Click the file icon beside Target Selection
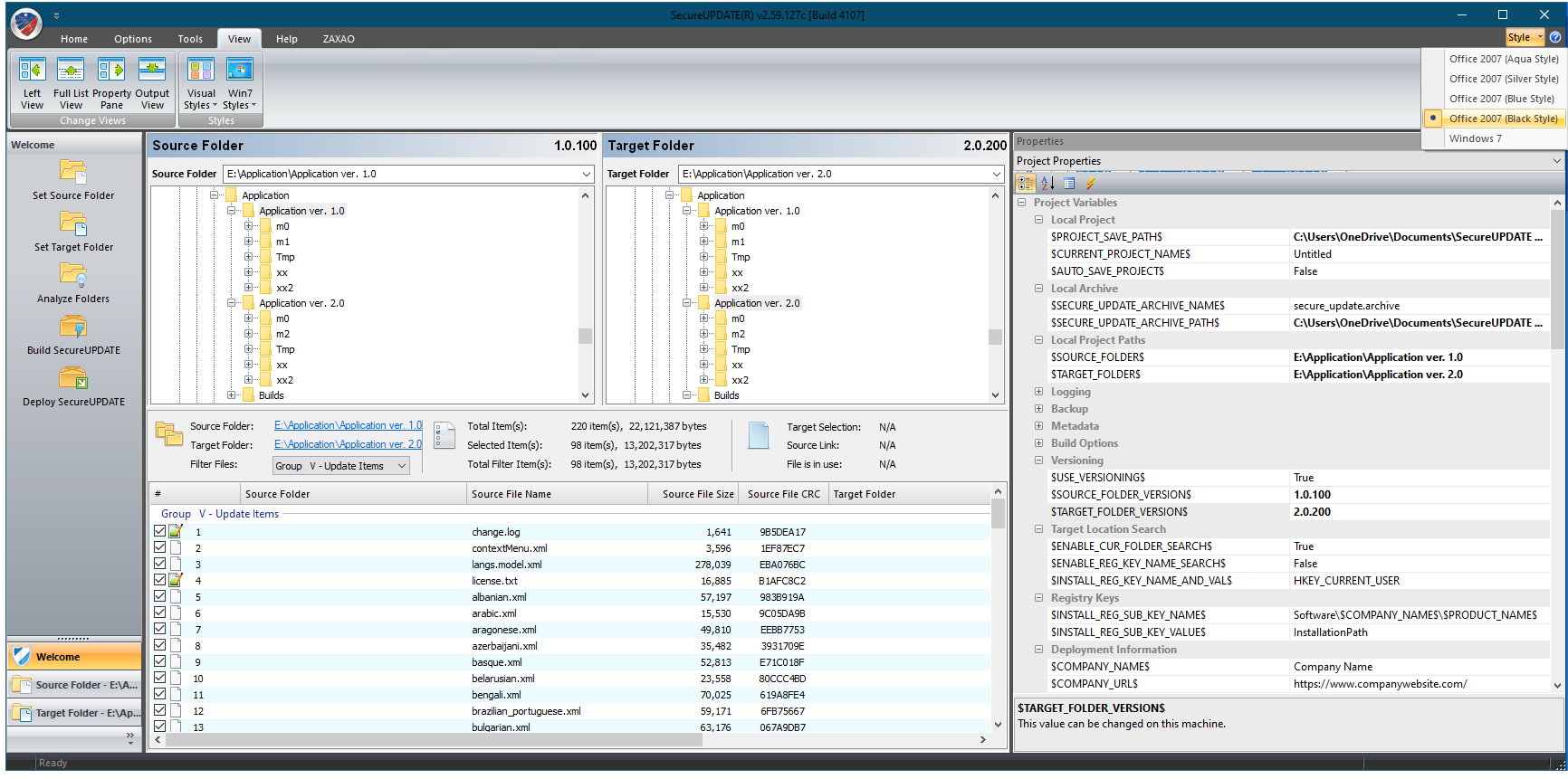The image size is (1568, 779). (x=759, y=435)
